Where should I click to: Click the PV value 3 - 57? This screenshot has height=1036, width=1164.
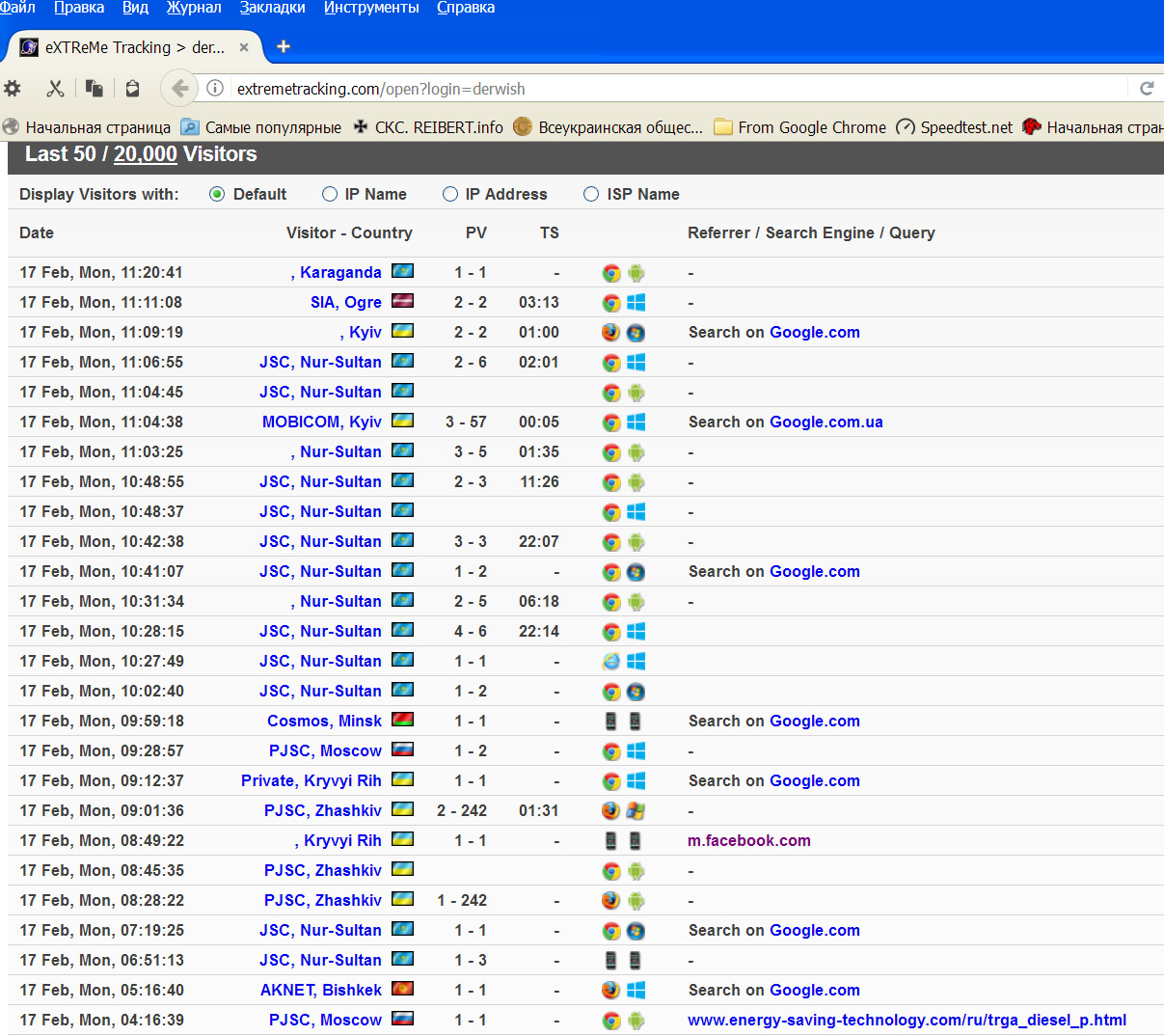[466, 422]
